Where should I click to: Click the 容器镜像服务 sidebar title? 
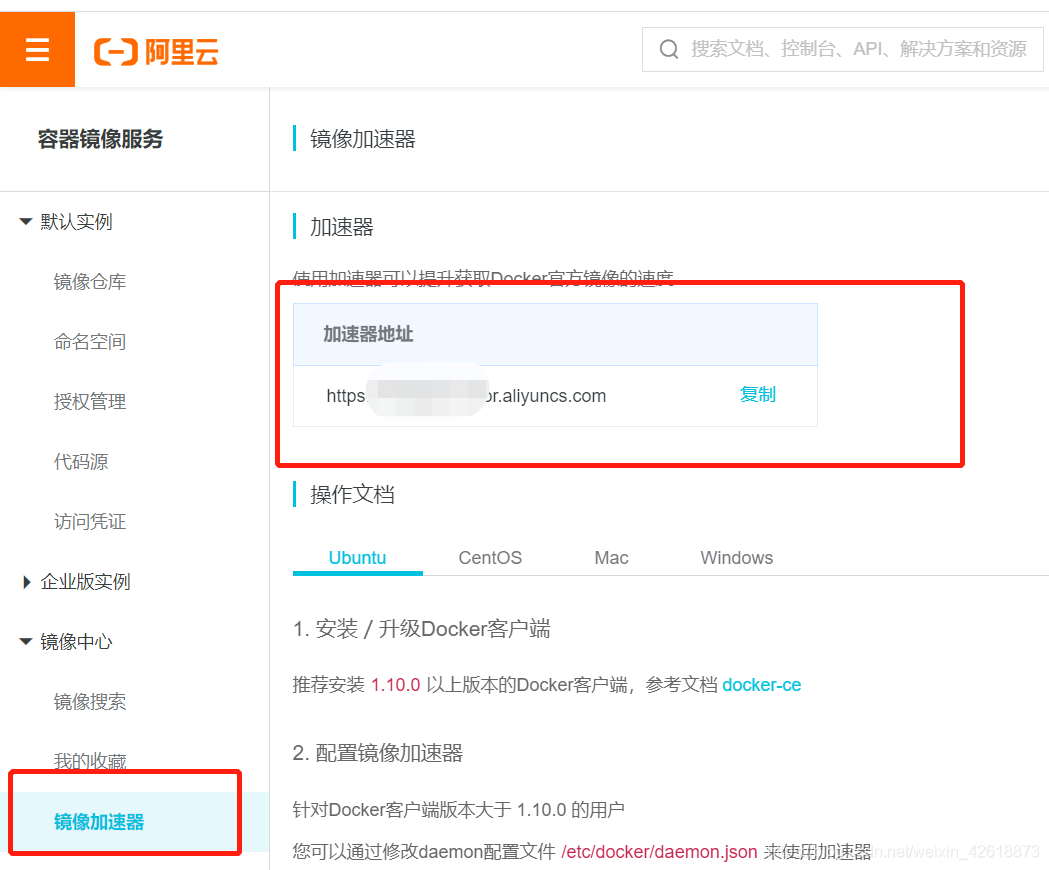[100, 139]
